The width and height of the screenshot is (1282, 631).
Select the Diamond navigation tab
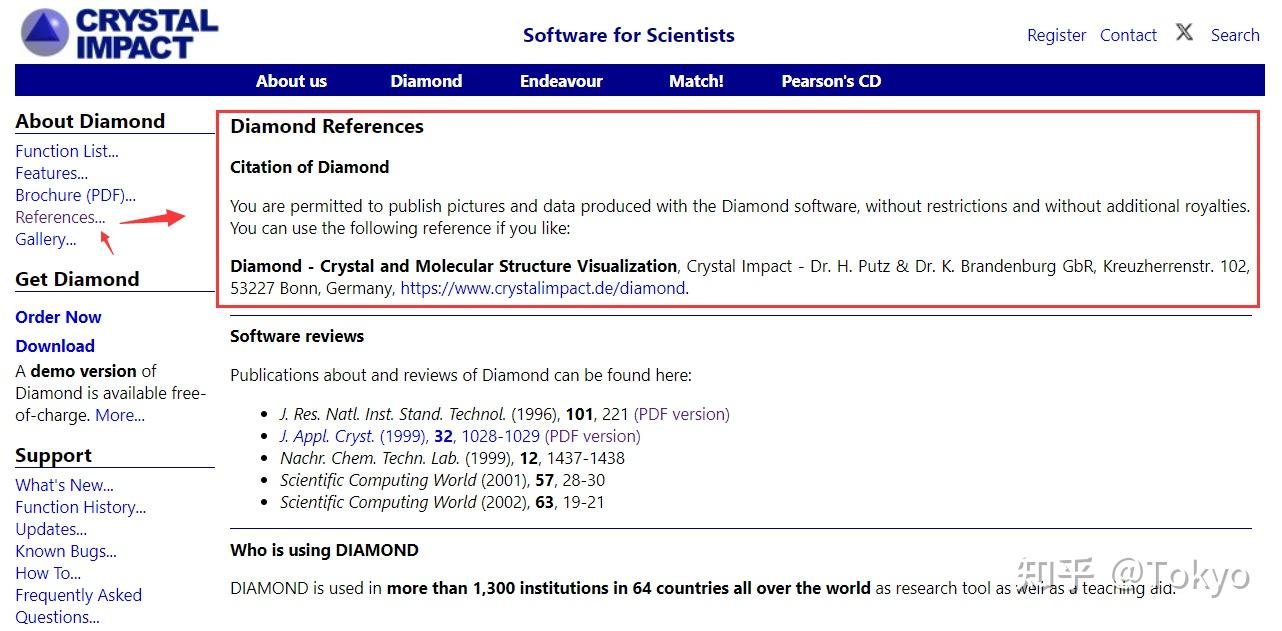pos(426,81)
